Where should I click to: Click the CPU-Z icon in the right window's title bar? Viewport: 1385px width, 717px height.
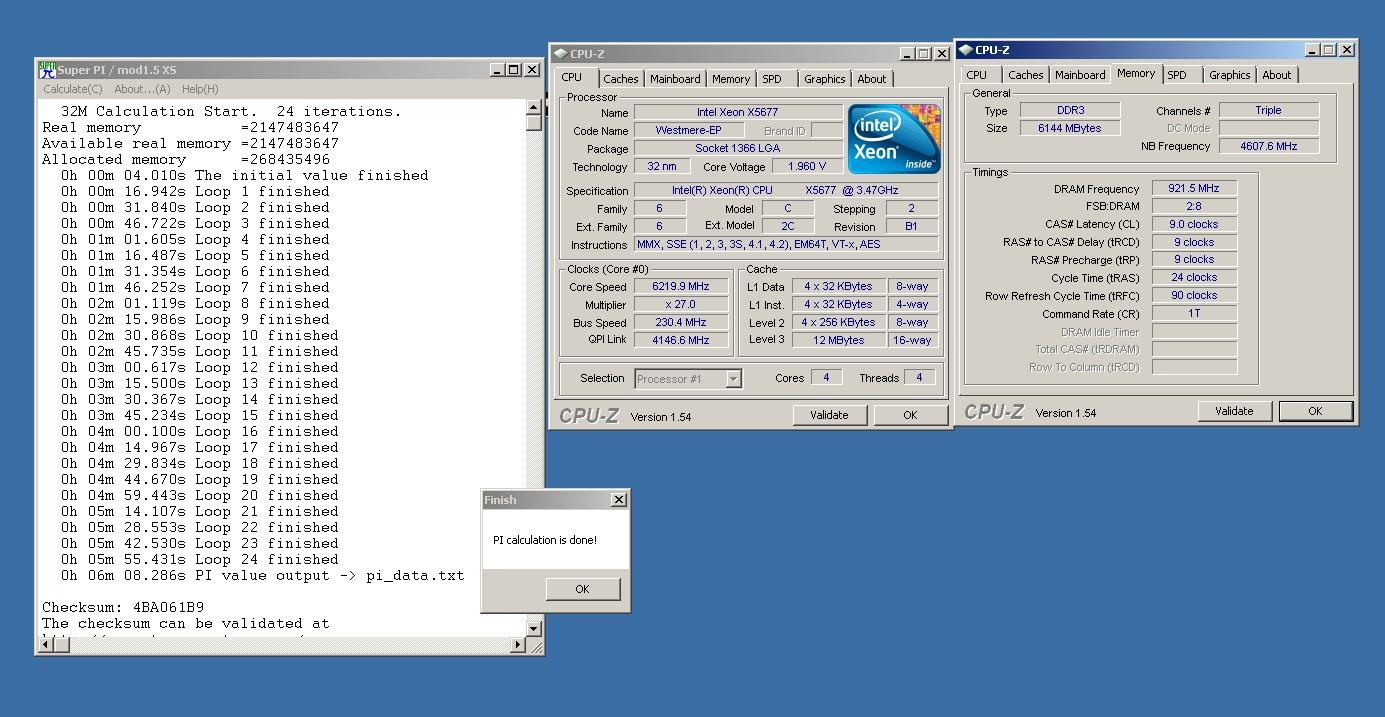click(x=966, y=50)
